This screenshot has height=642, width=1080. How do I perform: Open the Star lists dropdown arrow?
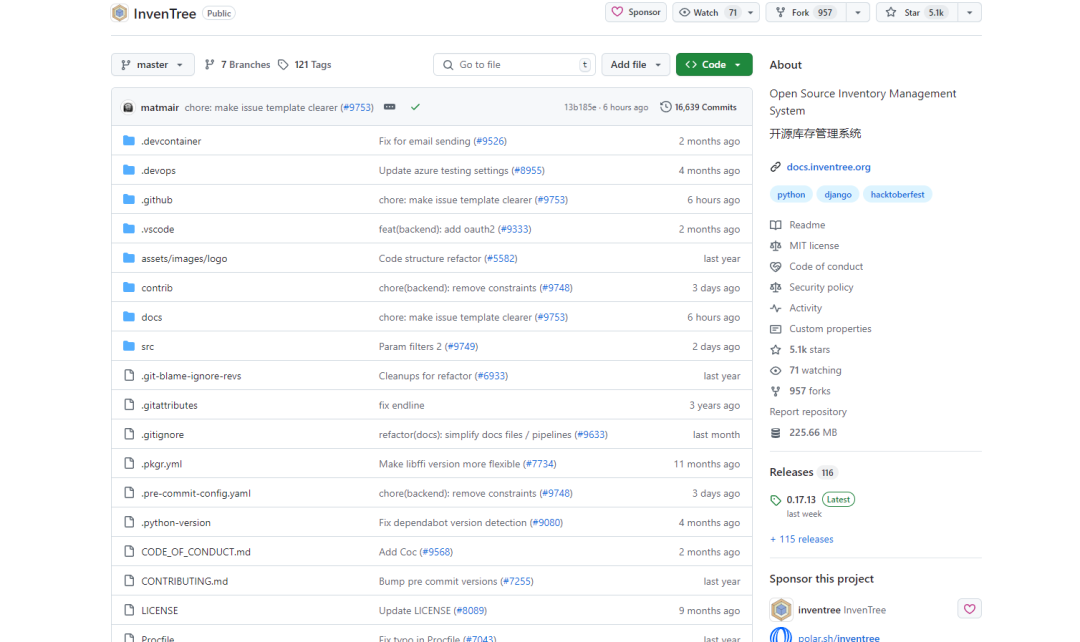(970, 12)
